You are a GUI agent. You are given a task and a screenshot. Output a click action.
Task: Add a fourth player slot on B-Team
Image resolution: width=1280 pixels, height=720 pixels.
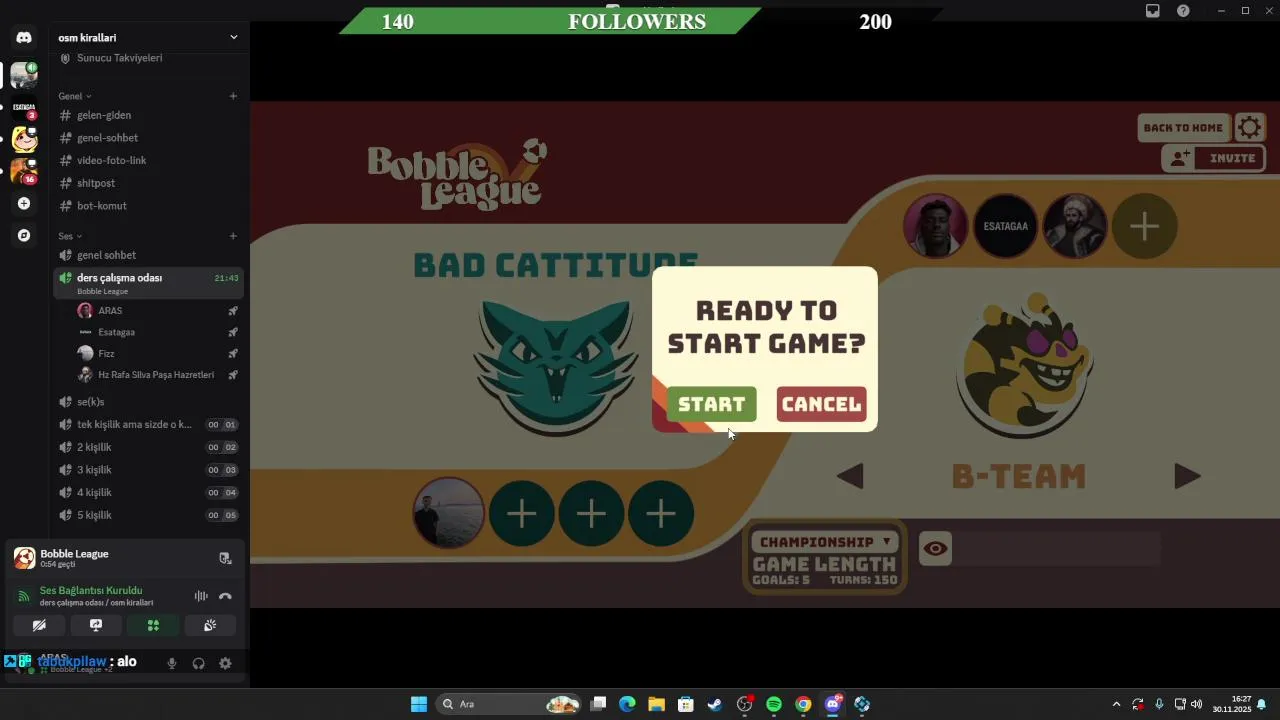tap(1144, 226)
